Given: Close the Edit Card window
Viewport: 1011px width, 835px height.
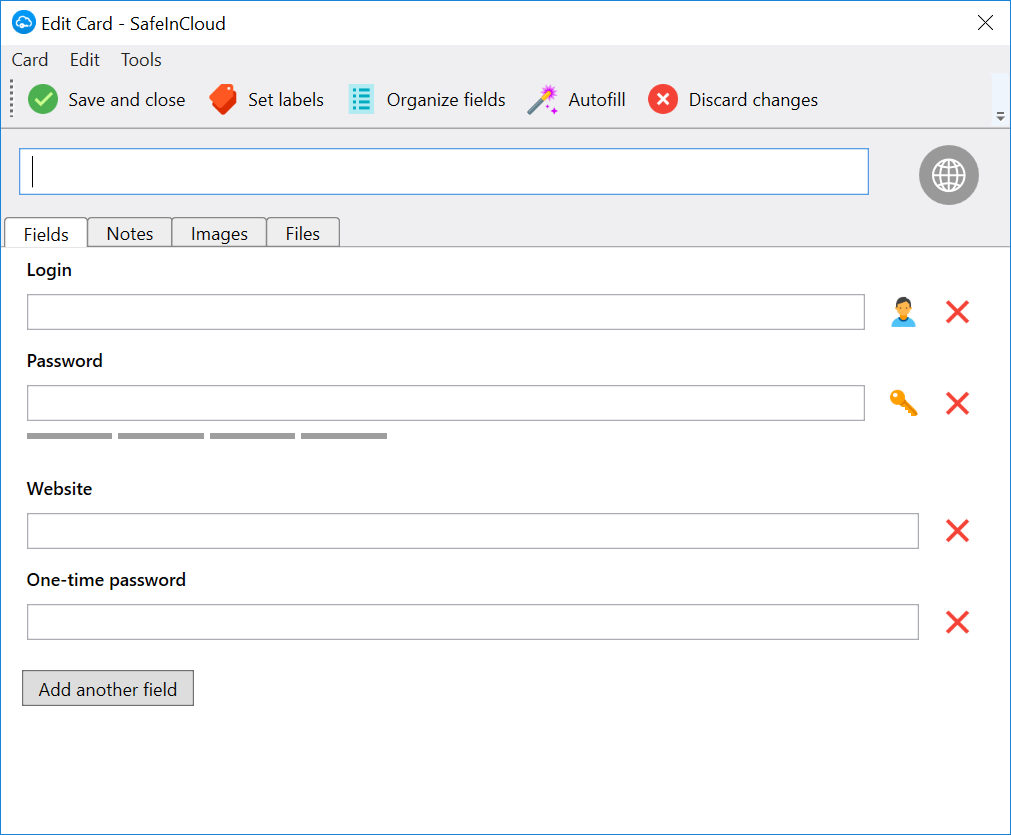Looking at the screenshot, I should [x=985, y=23].
